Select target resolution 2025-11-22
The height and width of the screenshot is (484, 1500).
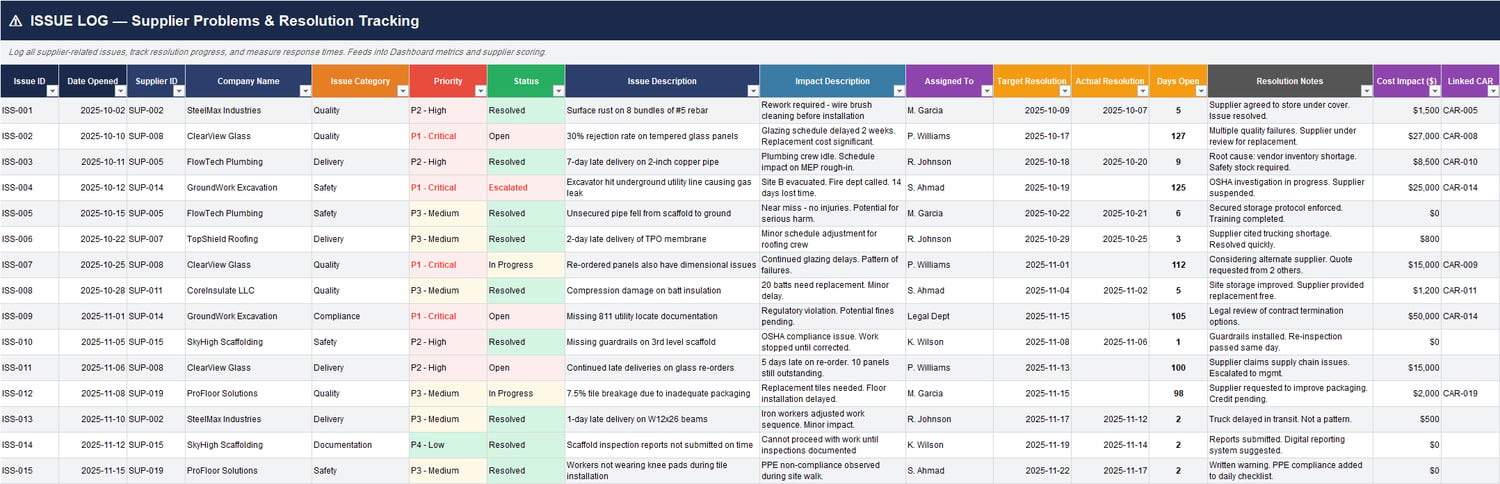click(1032, 470)
